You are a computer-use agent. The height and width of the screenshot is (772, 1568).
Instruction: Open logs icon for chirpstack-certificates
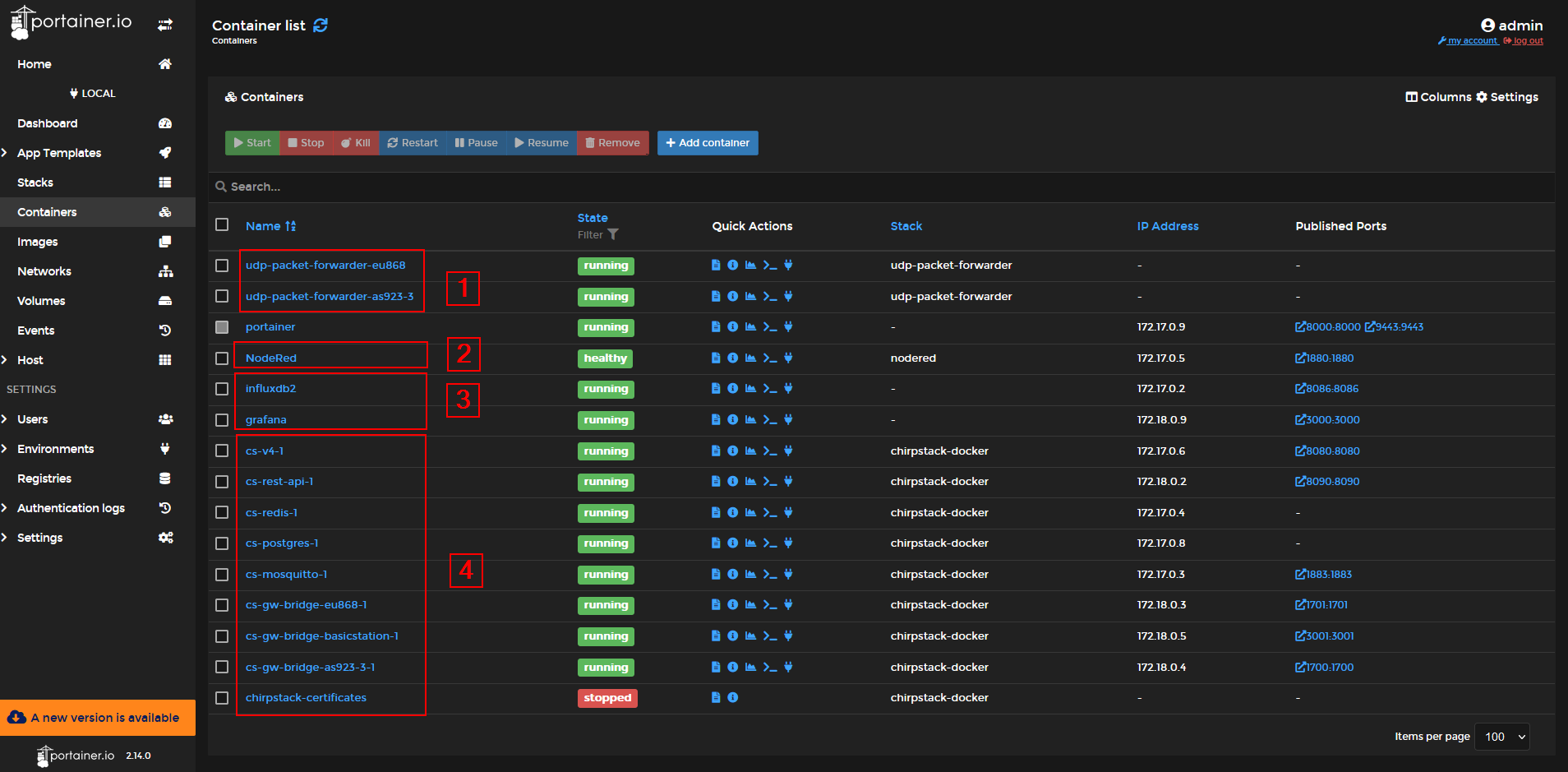tap(716, 697)
